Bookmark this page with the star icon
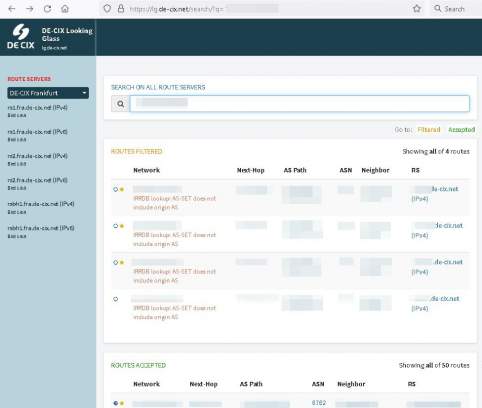Image resolution: width=482 pixels, height=408 pixels. coord(417,8)
